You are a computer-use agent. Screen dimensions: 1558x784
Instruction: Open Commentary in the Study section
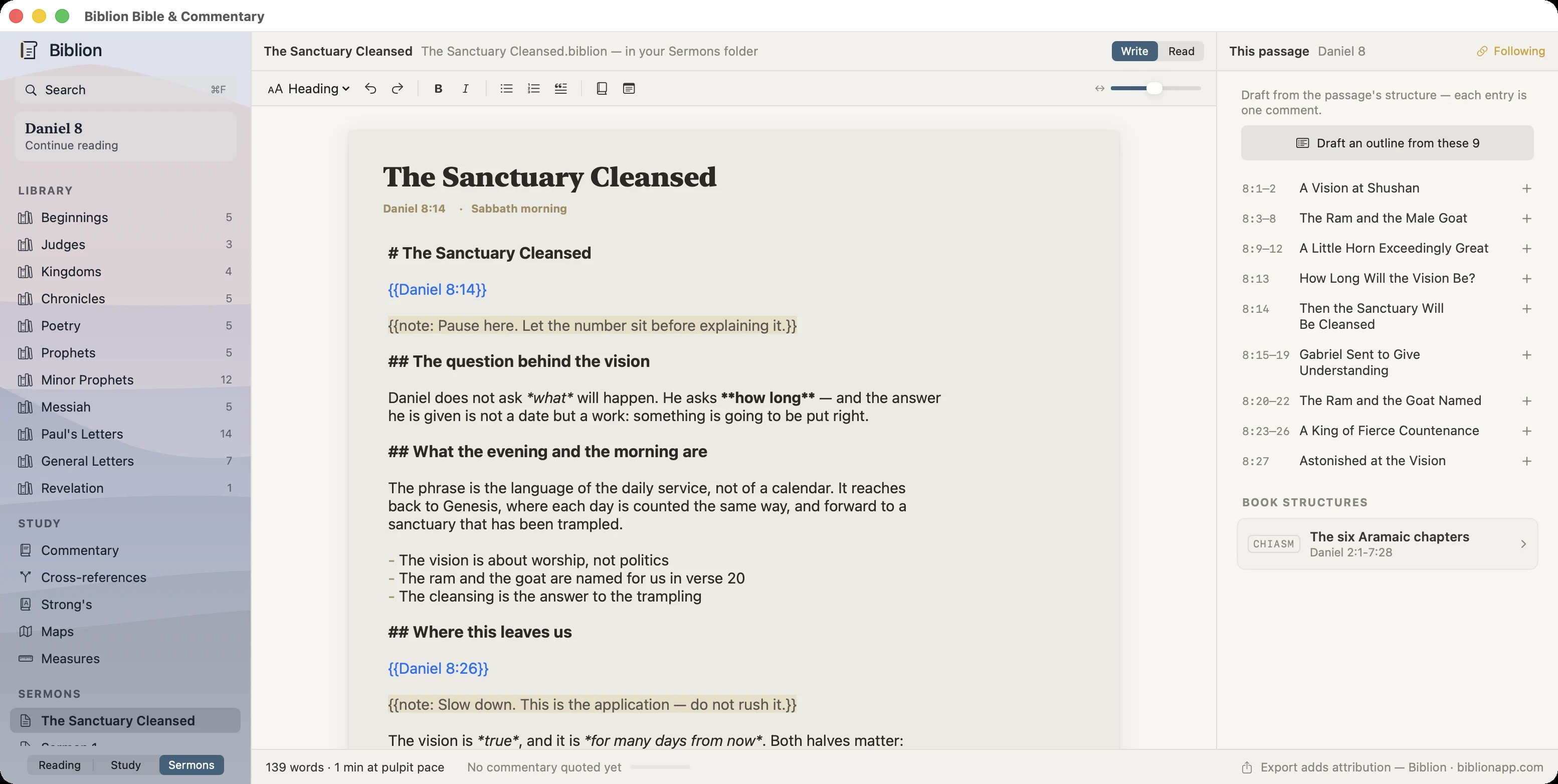click(x=125, y=550)
